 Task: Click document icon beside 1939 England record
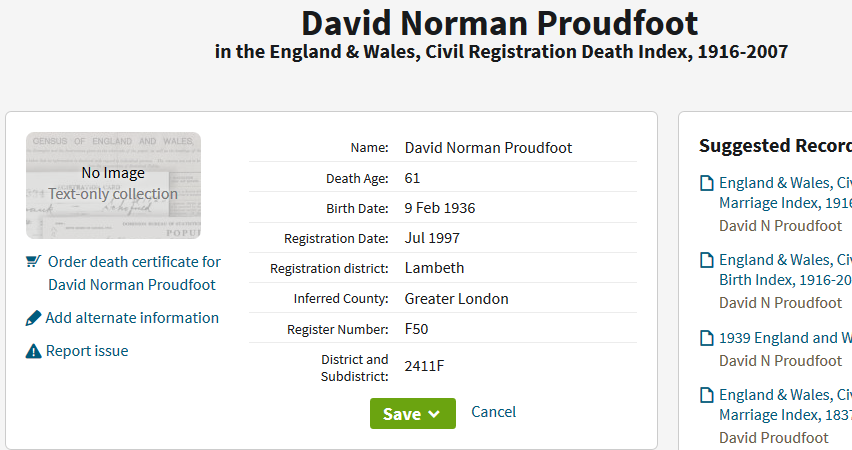pyautogui.click(x=706, y=338)
